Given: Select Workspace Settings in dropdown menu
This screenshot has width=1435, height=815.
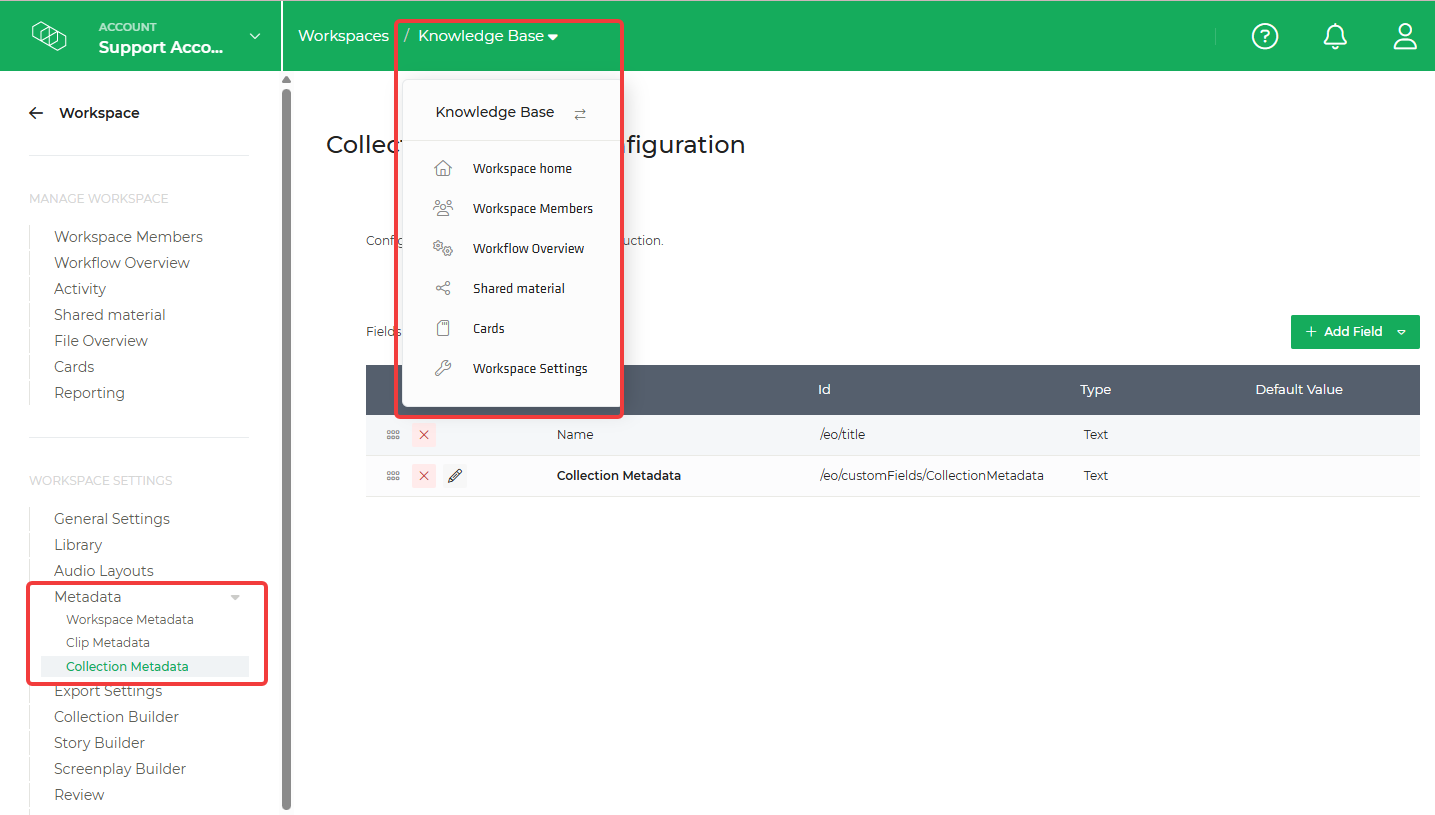Looking at the screenshot, I should (x=530, y=368).
